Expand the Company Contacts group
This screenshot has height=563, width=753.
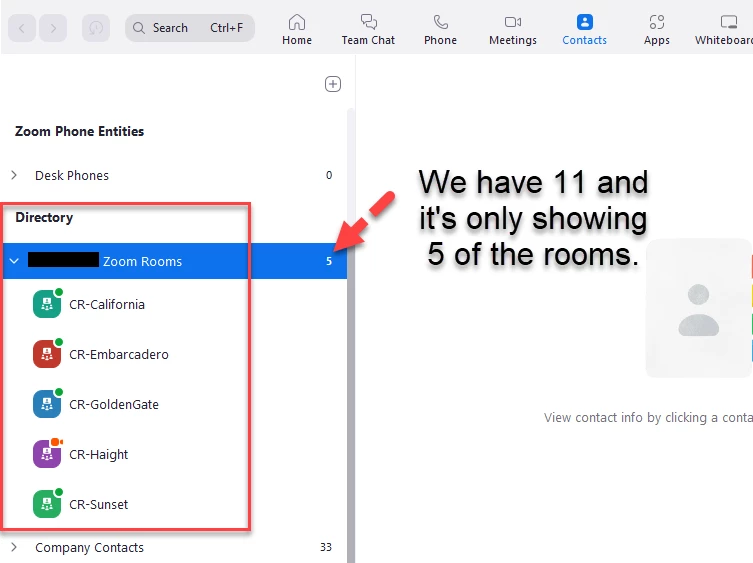[x=14, y=547]
